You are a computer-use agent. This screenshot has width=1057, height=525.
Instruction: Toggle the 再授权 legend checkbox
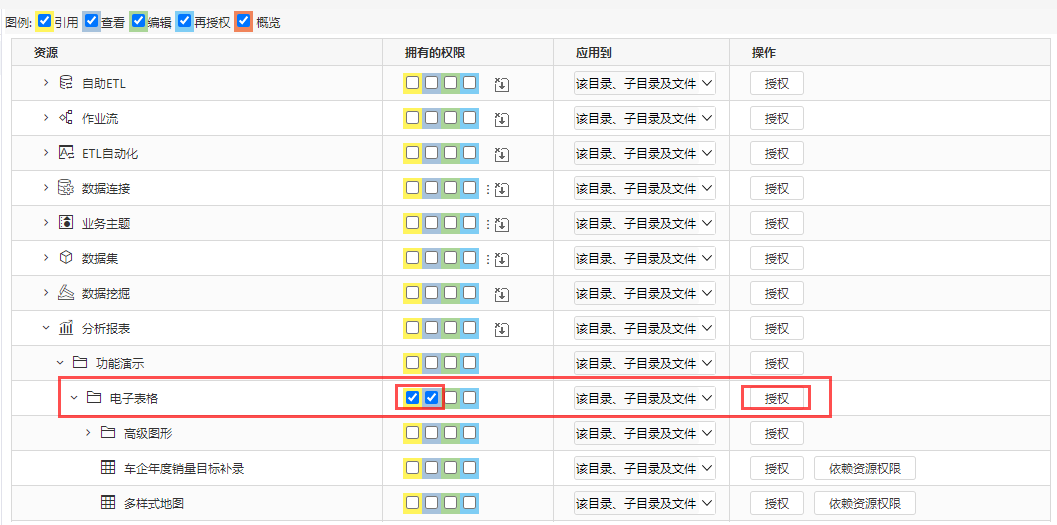coord(184,21)
